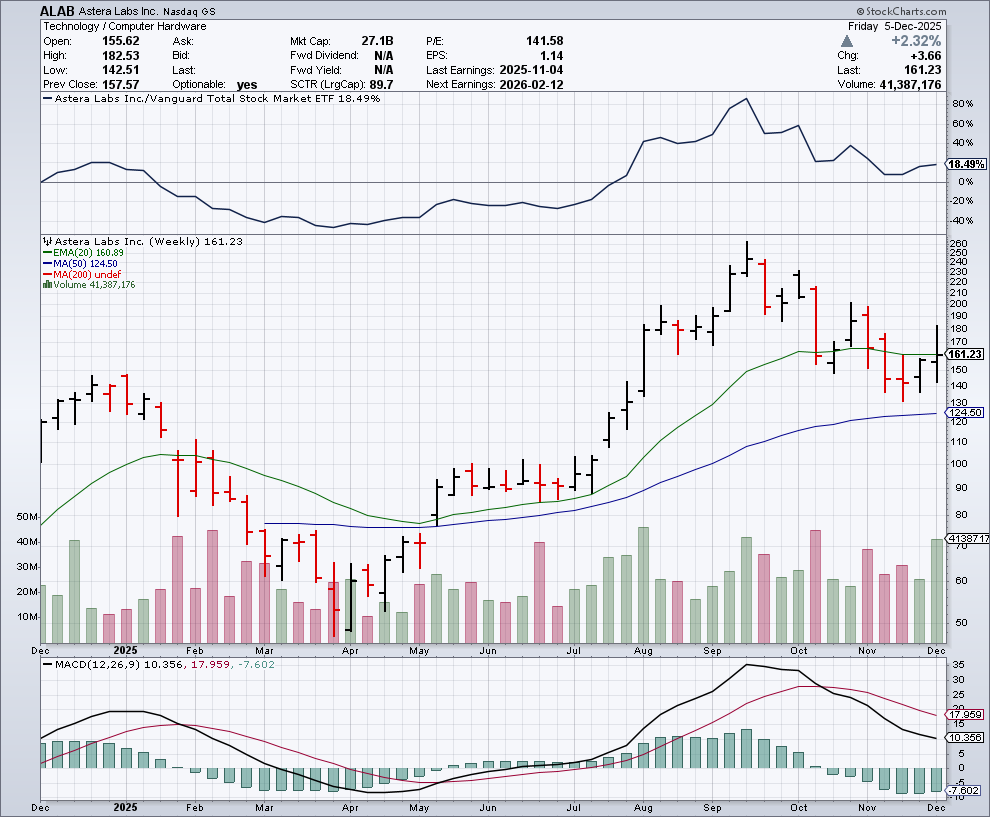Click the 18.49% relative strength value tag

(x=966, y=164)
